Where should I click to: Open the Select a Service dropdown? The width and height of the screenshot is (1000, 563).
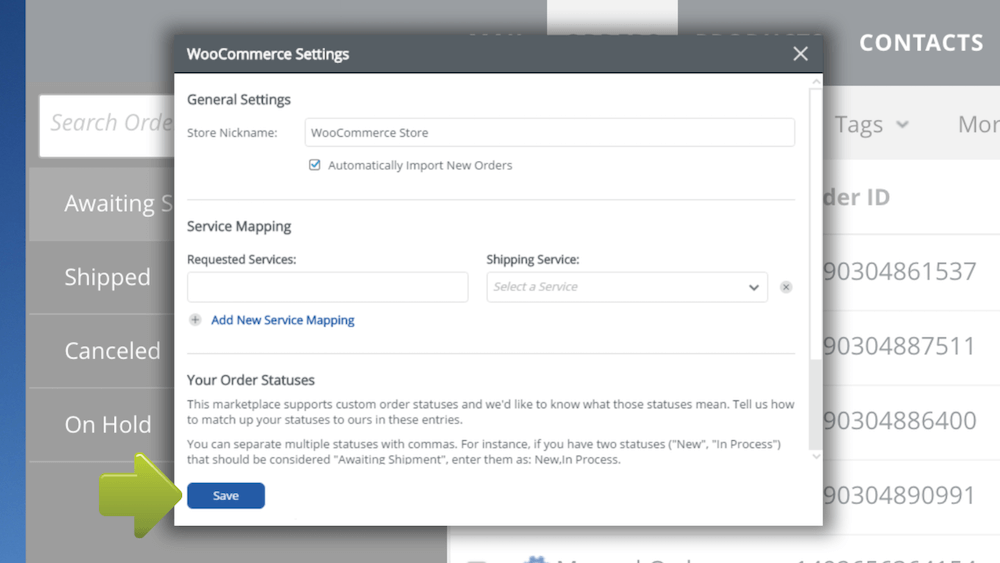627,287
